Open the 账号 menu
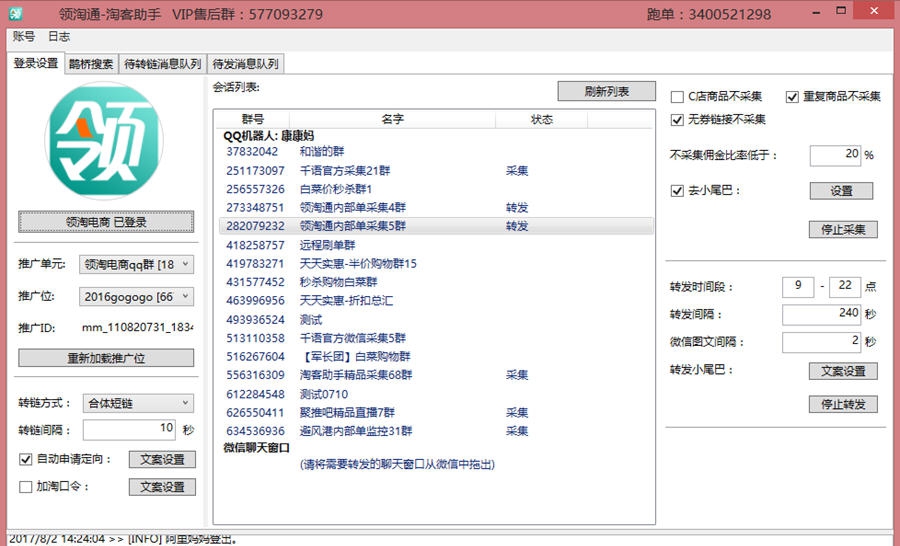 (24, 37)
